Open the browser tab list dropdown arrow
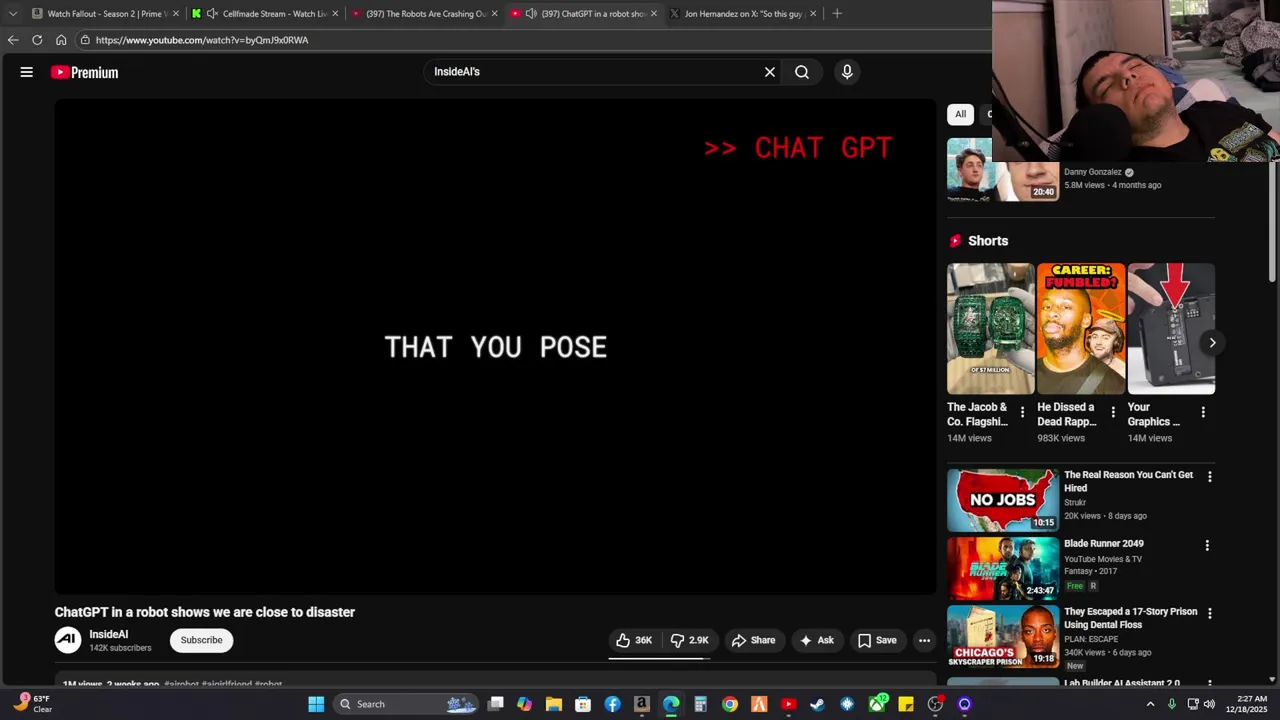Viewport: 1280px width, 720px height. click(x=13, y=13)
